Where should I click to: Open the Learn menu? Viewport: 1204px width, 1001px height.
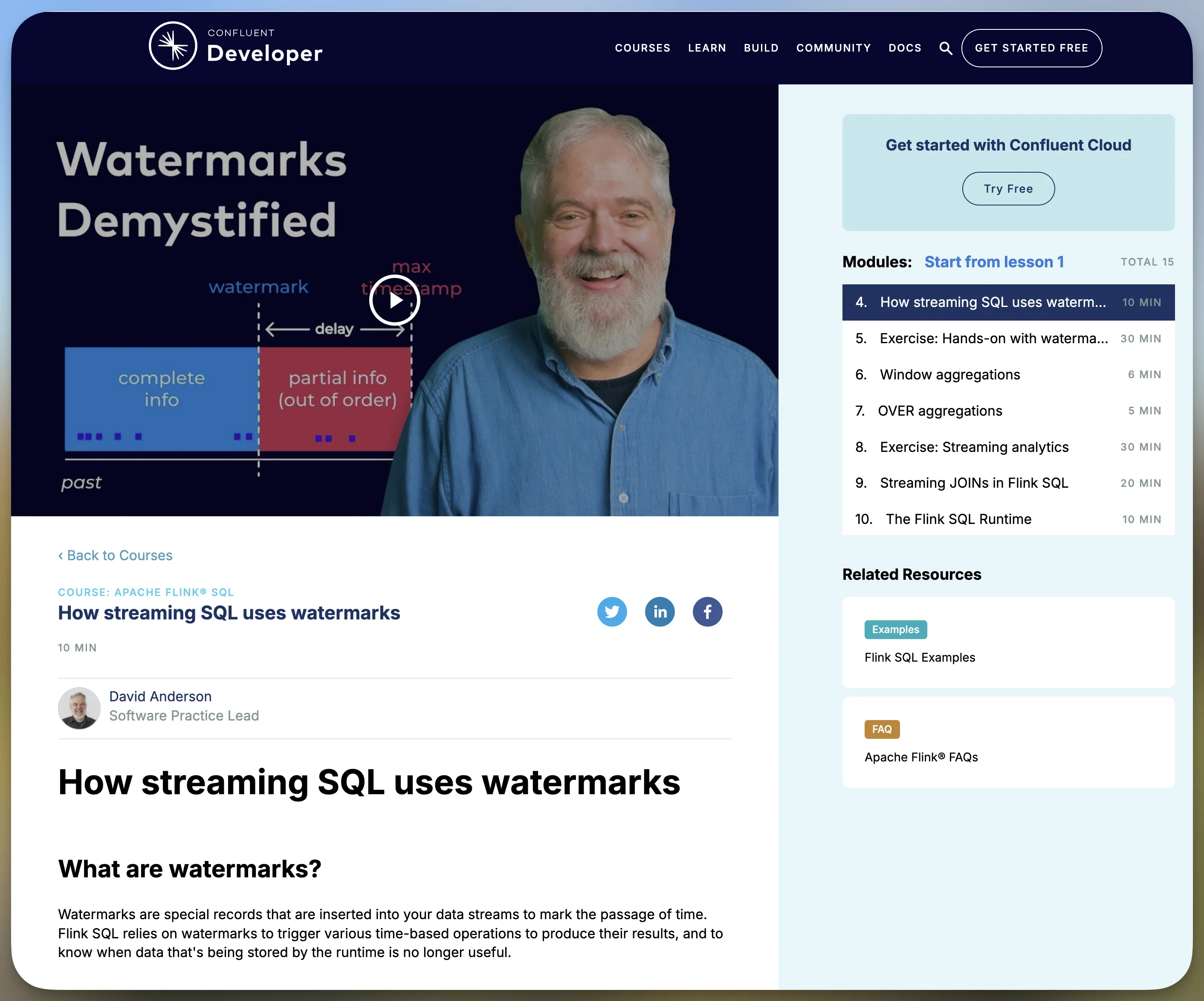(706, 48)
